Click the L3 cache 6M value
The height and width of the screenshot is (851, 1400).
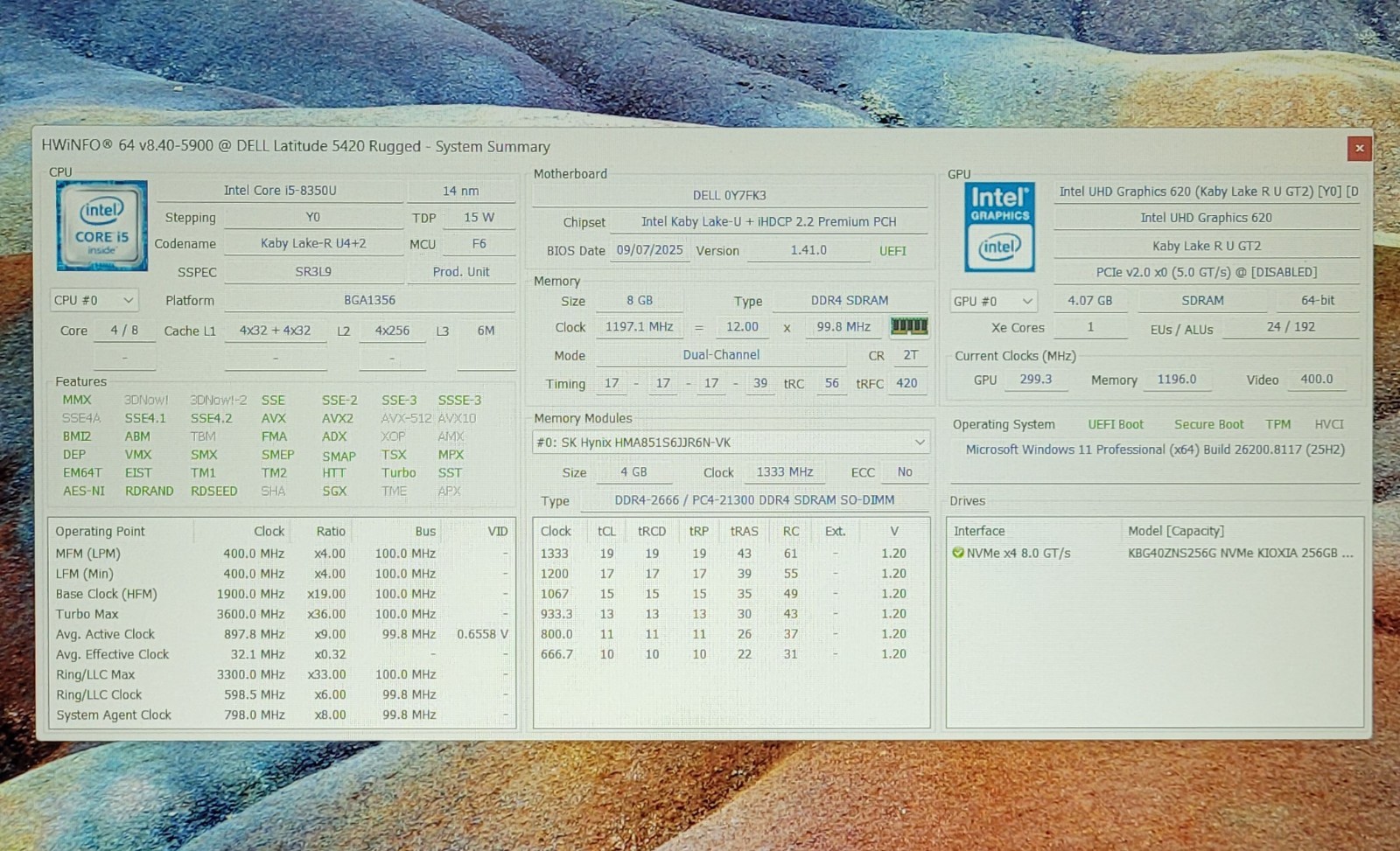tap(486, 331)
